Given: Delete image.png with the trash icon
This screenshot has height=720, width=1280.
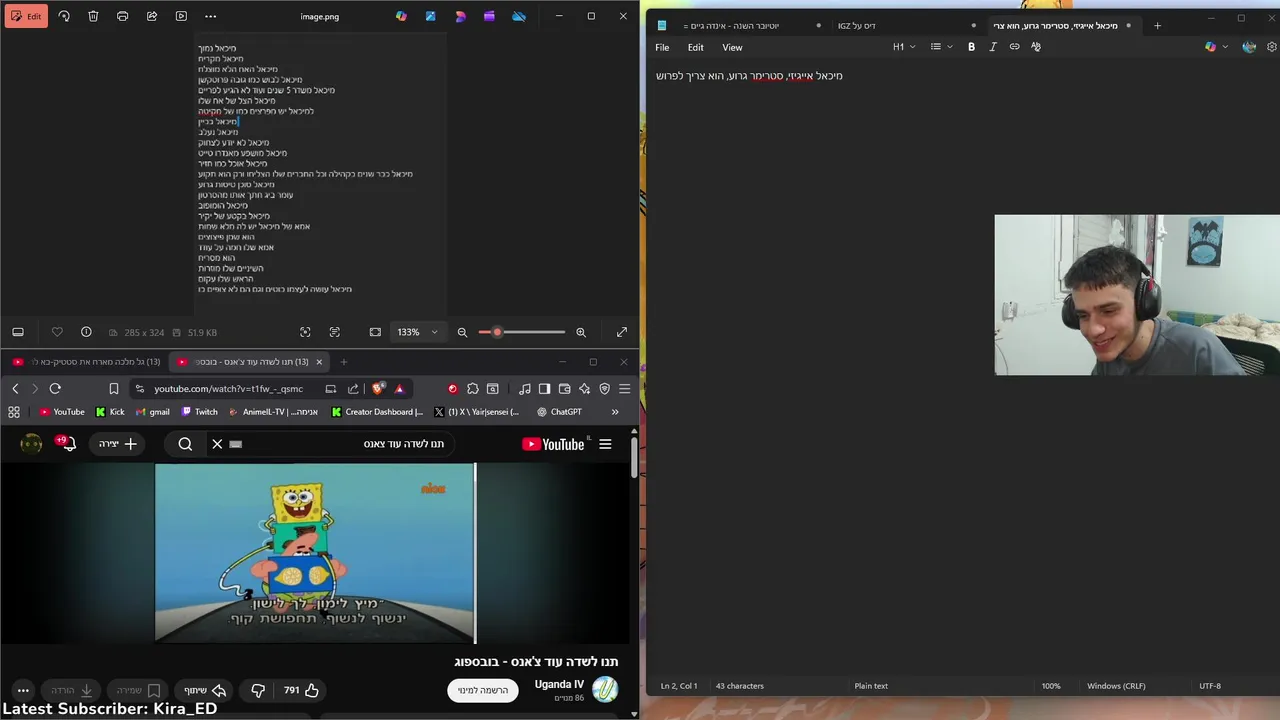Looking at the screenshot, I should coord(93,16).
